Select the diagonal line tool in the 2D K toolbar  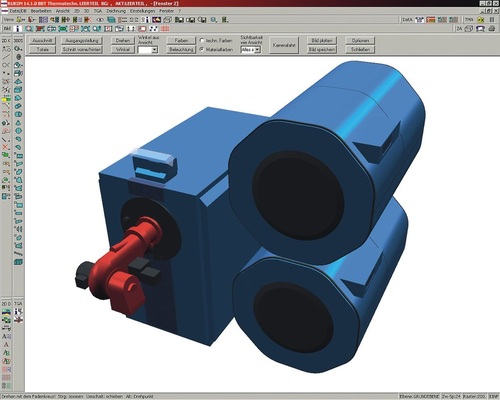[6, 57]
